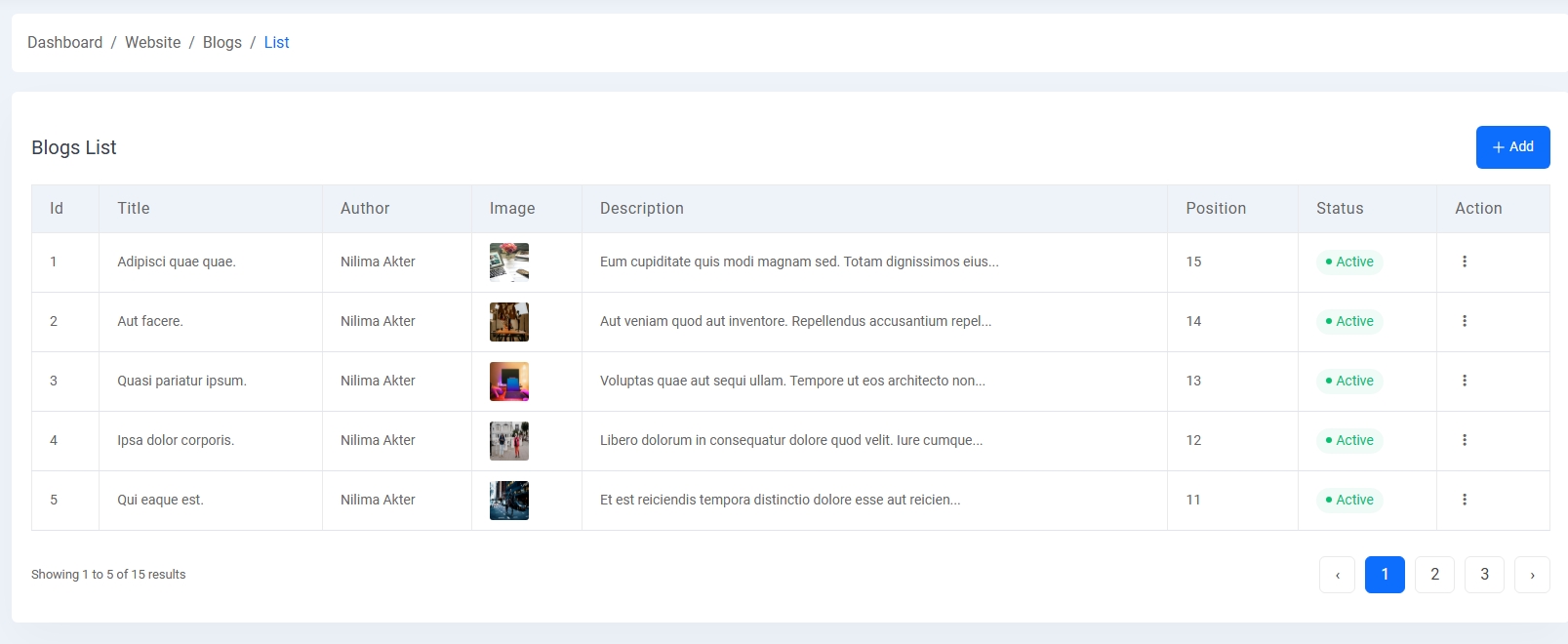
Task: Go to pagination page 3
Action: pos(1484,575)
